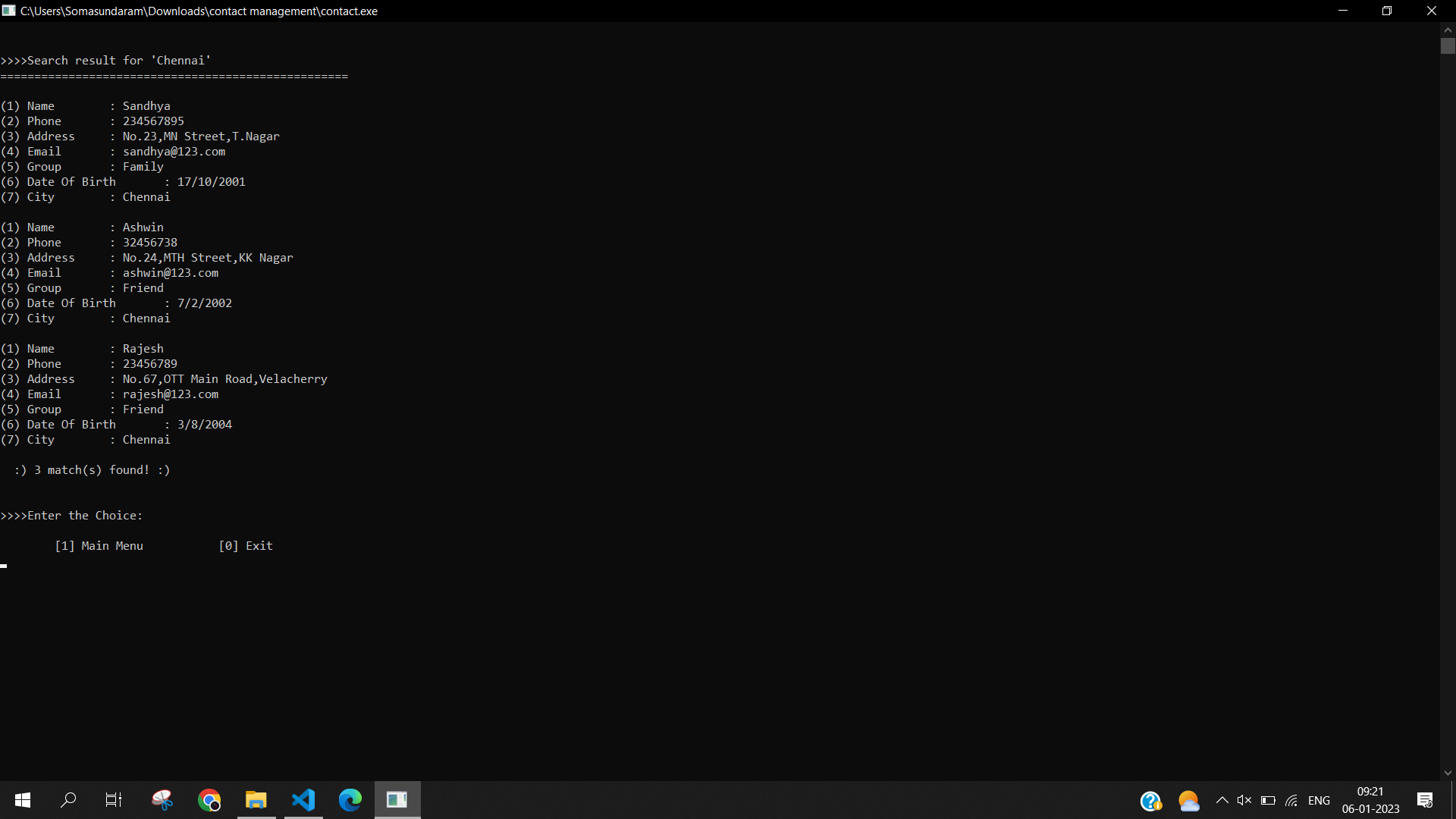Viewport: 1456px width, 819px height.
Task: Select contact.exe console taskbar button
Action: [x=397, y=800]
